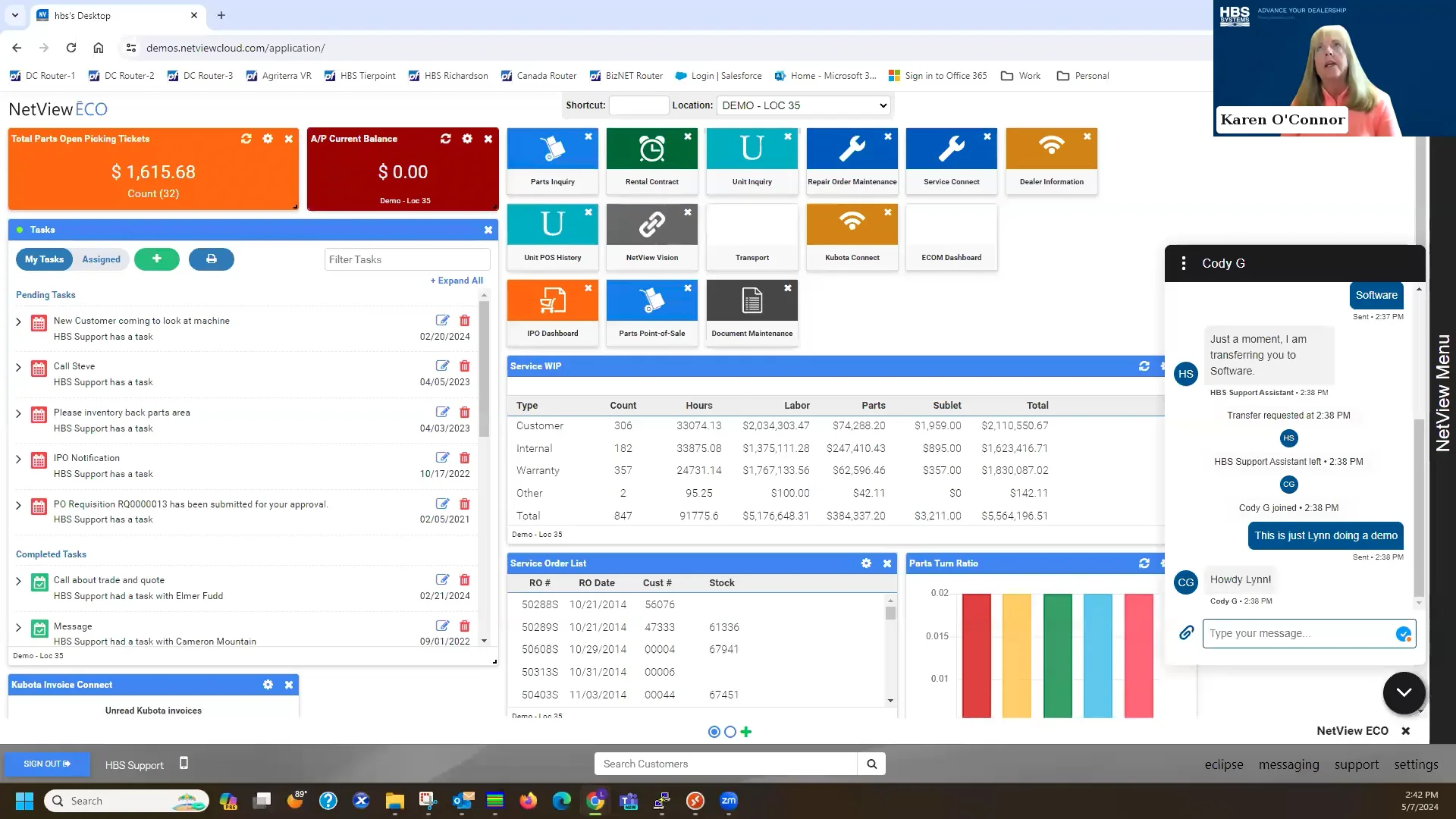Click the chat attachment paperclip icon
This screenshot has height=819, width=1456.
[x=1186, y=633]
